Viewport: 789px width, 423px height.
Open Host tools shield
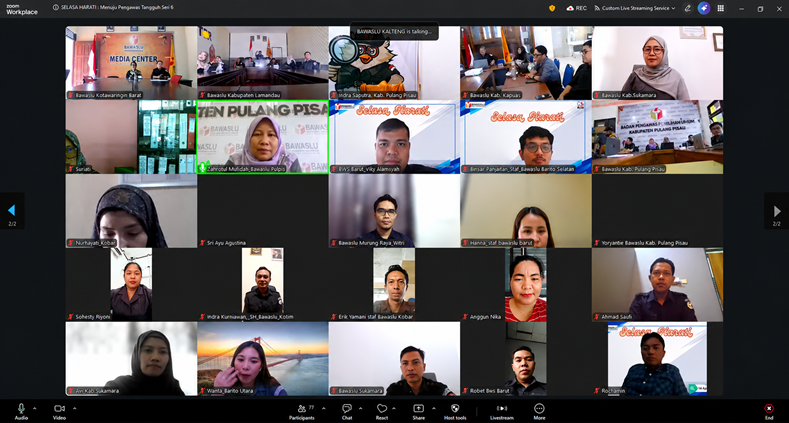455,411
